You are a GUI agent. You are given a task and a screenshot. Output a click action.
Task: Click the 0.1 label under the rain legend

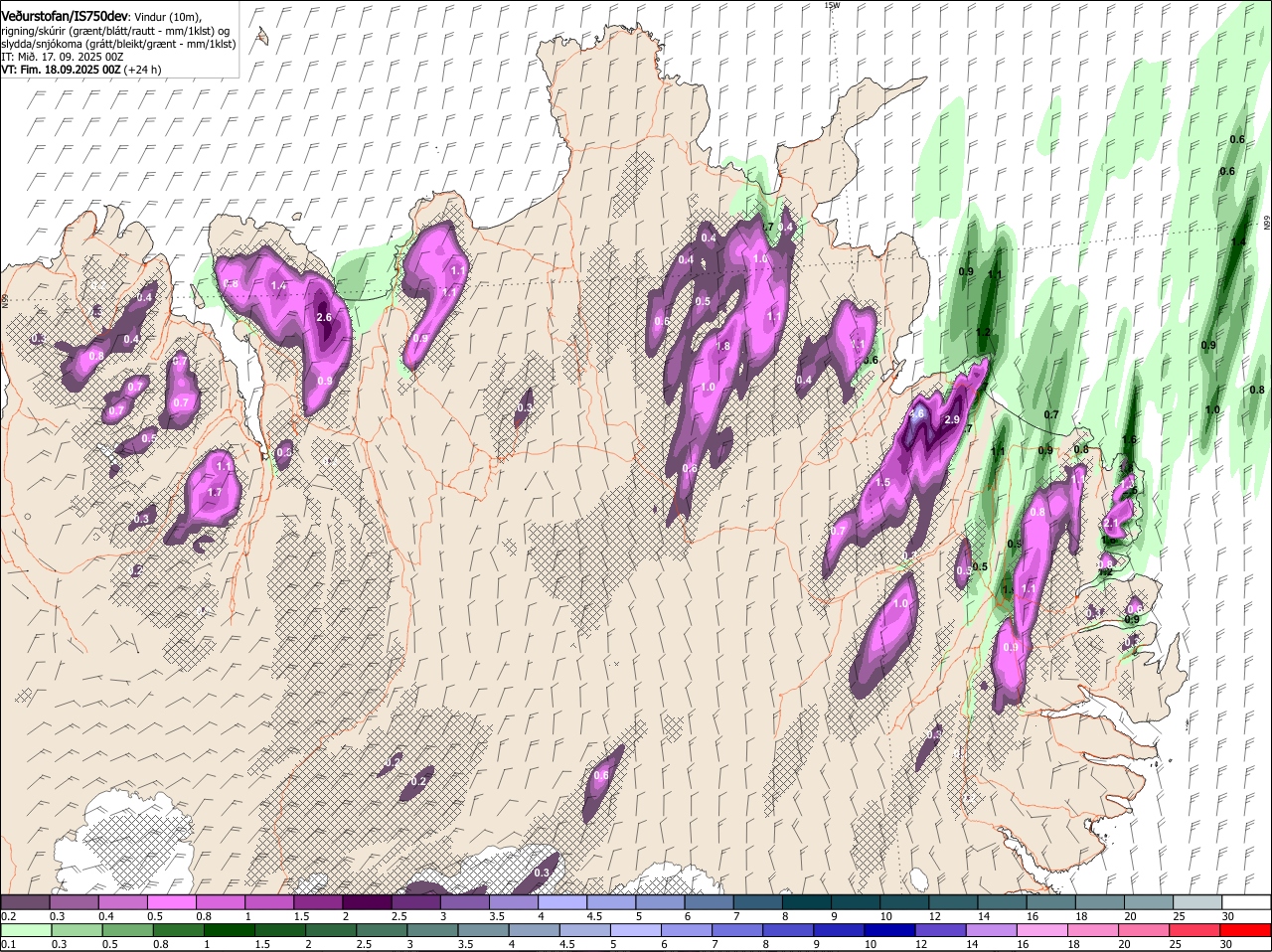click(x=8, y=944)
